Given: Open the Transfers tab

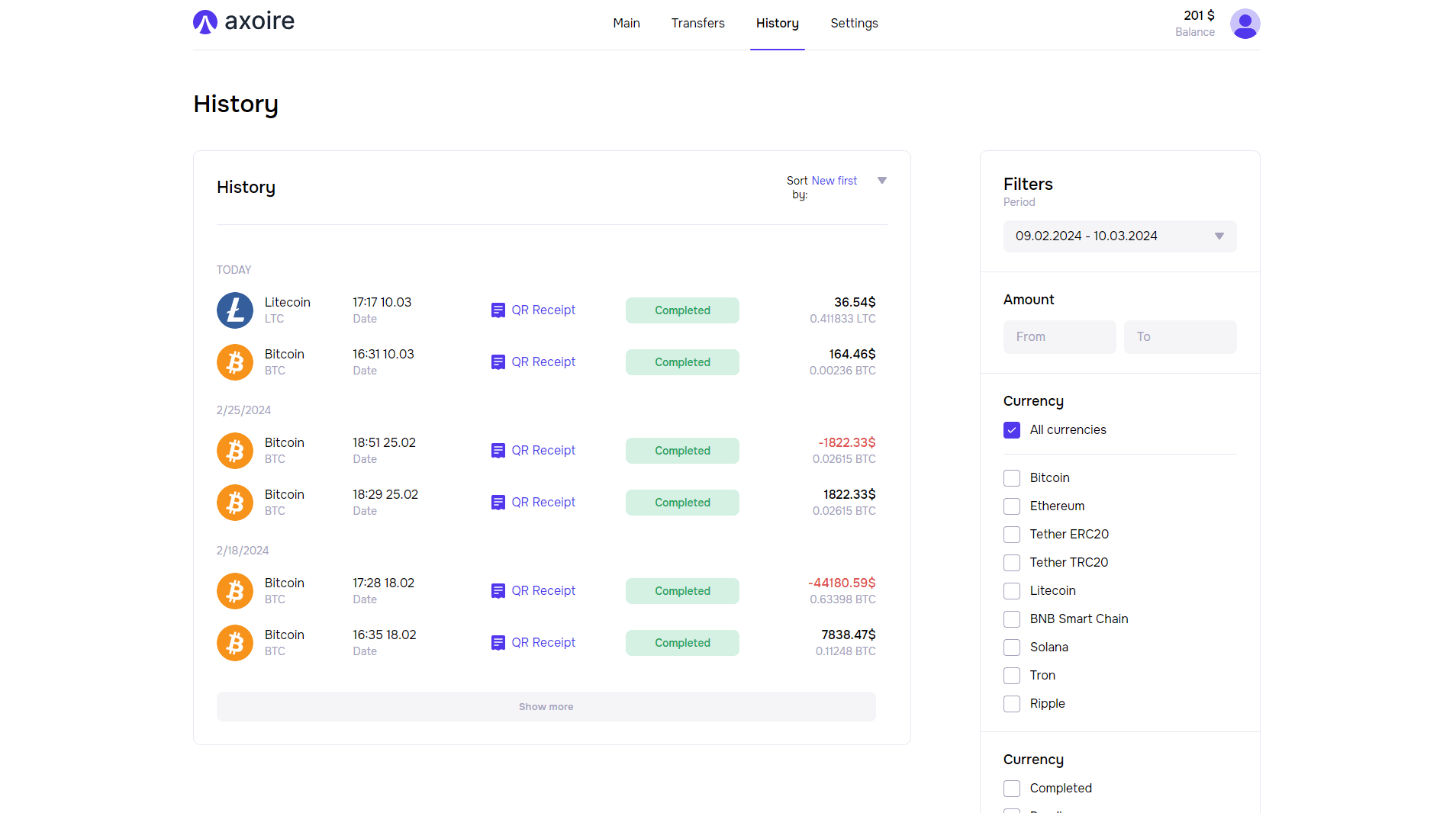Looking at the screenshot, I should click(x=698, y=24).
